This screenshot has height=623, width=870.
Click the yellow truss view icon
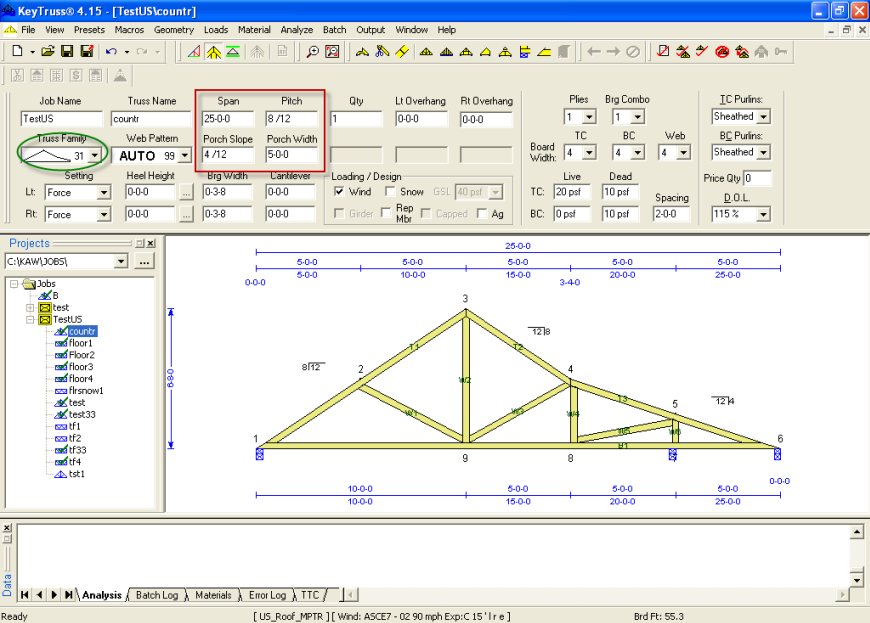214,52
